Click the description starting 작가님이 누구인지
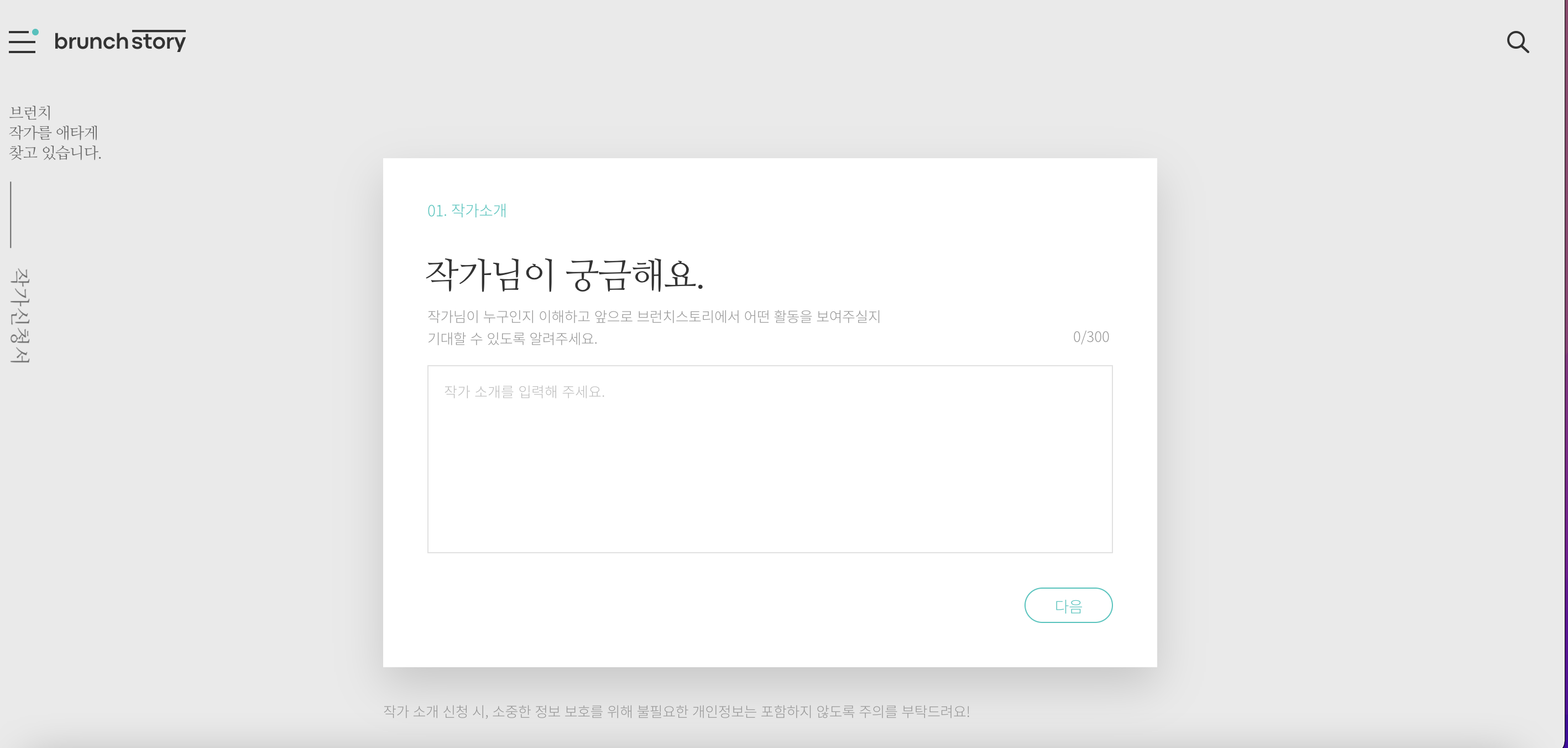Screen dimensions: 1568x748 point(654,316)
